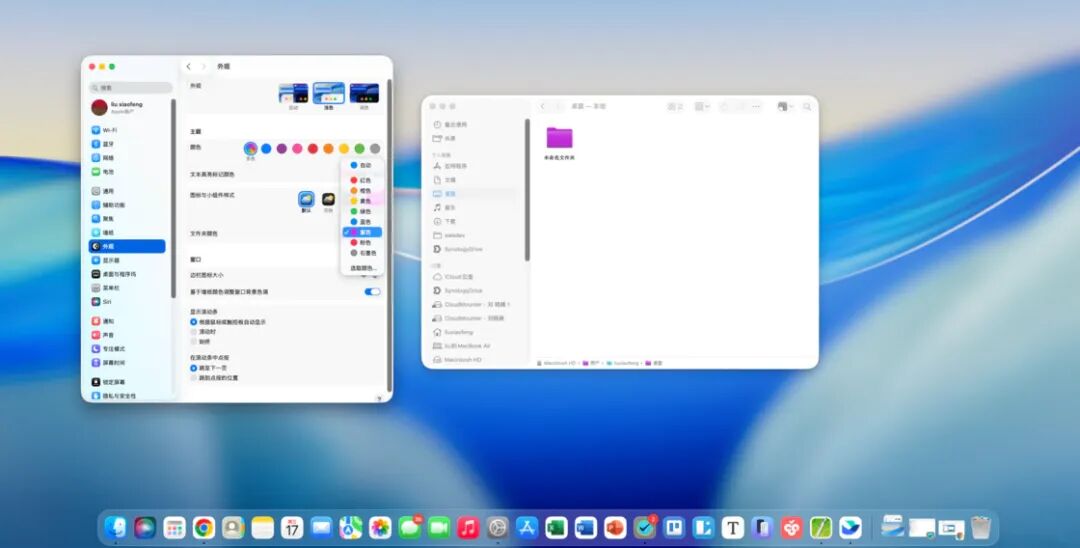Select automatic scroll bar display radio button
Viewport: 1080px width, 548px height.
[194, 322]
